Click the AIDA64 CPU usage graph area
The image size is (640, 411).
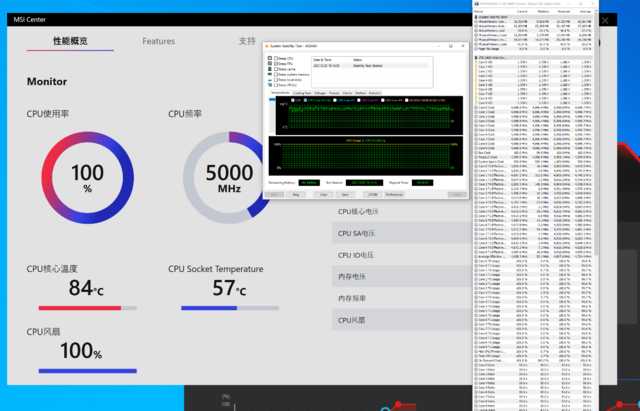click(366, 156)
